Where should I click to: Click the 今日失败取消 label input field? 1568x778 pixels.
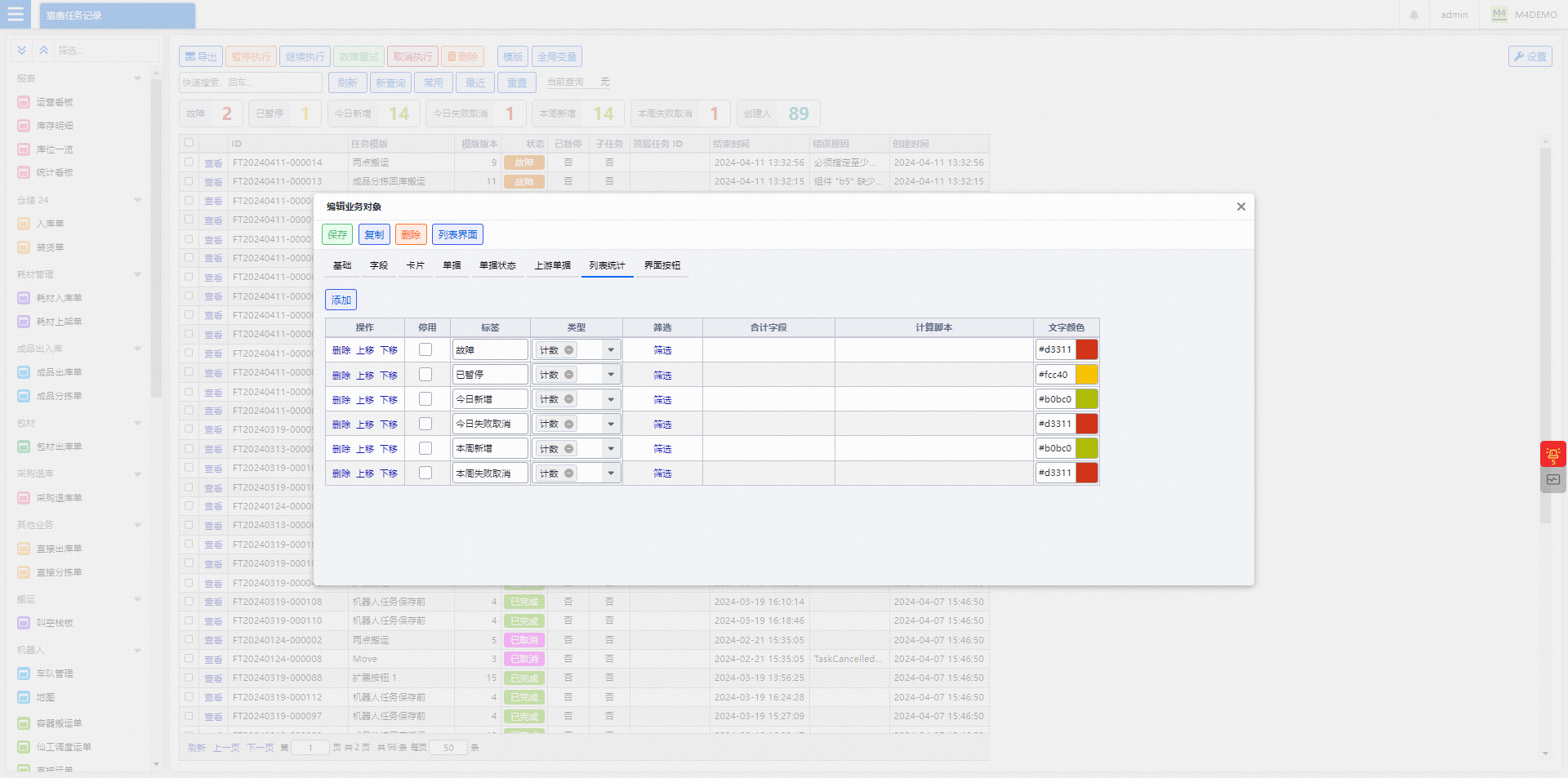pyautogui.click(x=490, y=424)
